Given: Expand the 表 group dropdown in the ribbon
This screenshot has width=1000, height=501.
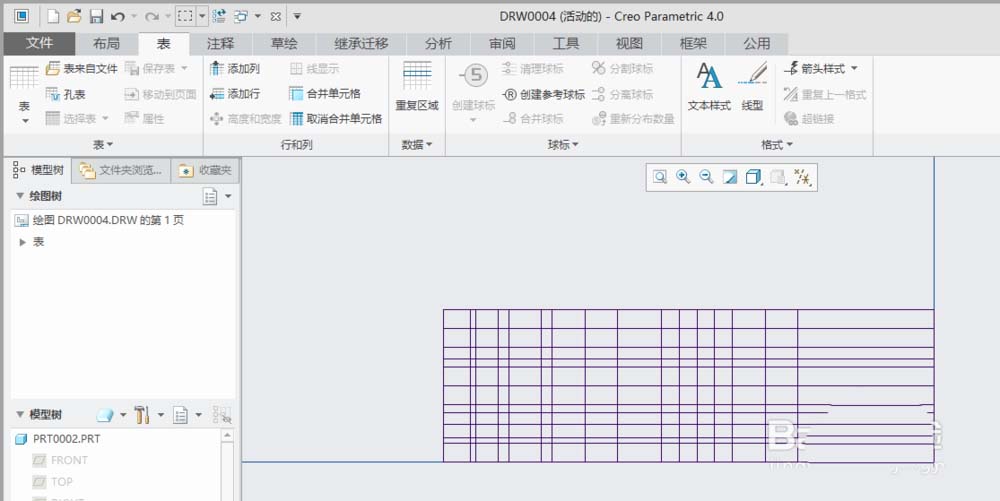Looking at the screenshot, I should pyautogui.click(x=103, y=145).
